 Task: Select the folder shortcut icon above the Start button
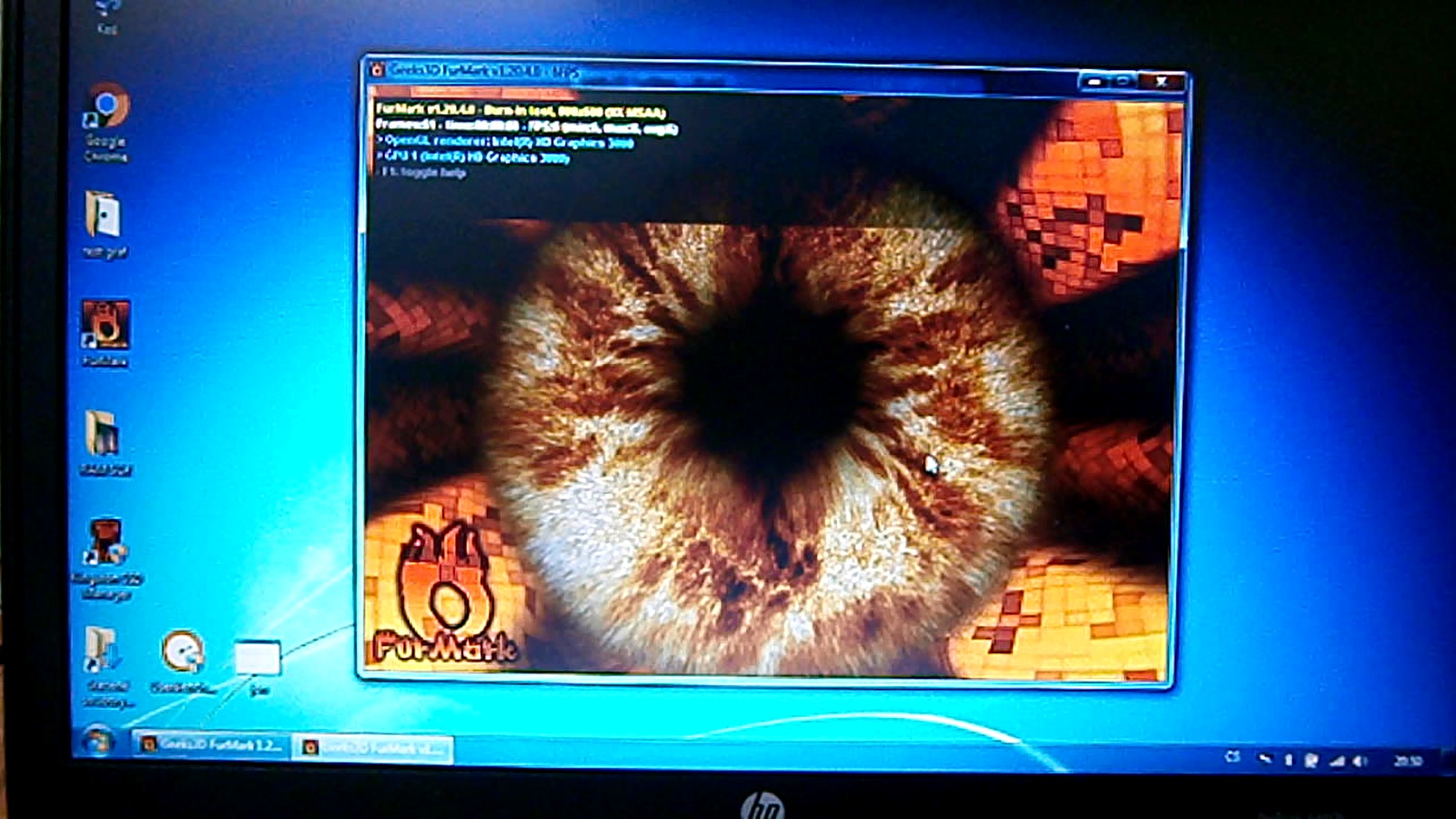point(101,650)
